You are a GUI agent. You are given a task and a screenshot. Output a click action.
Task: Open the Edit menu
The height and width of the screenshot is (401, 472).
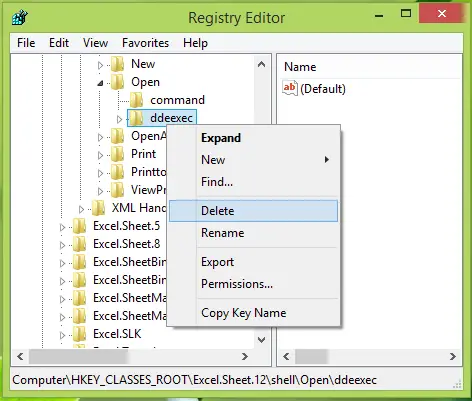59,43
